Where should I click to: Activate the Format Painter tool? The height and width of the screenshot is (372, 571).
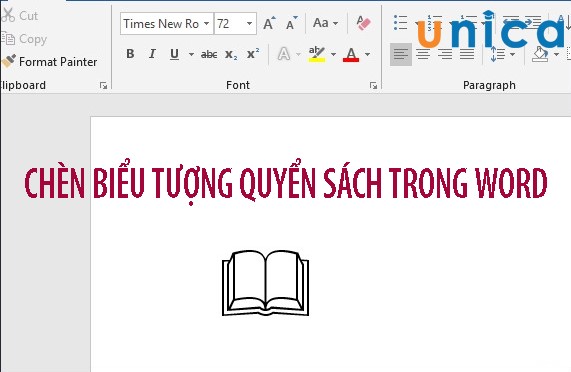pyautogui.click(x=50, y=62)
